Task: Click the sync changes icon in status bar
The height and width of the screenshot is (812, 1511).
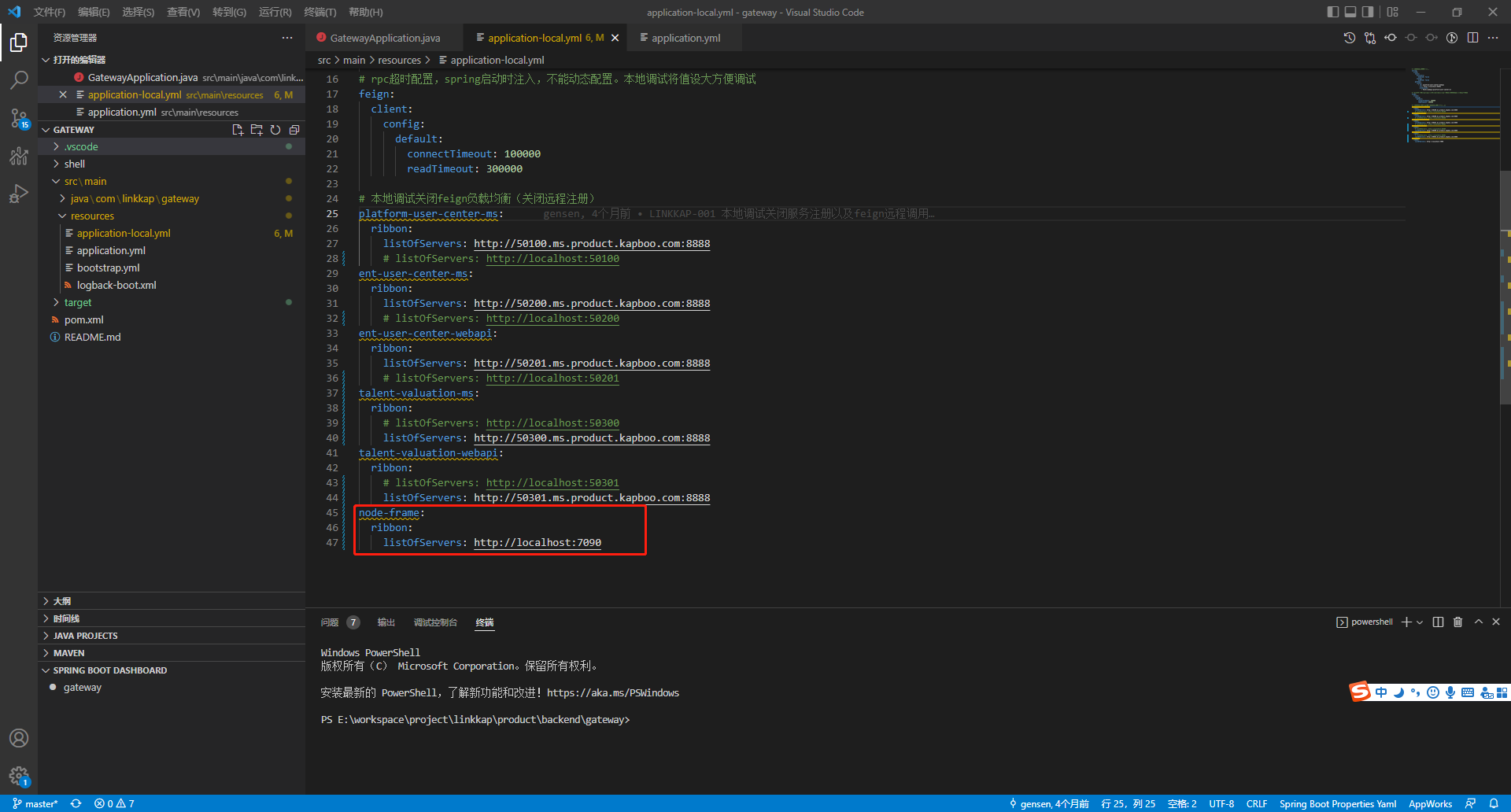Action: 76,803
